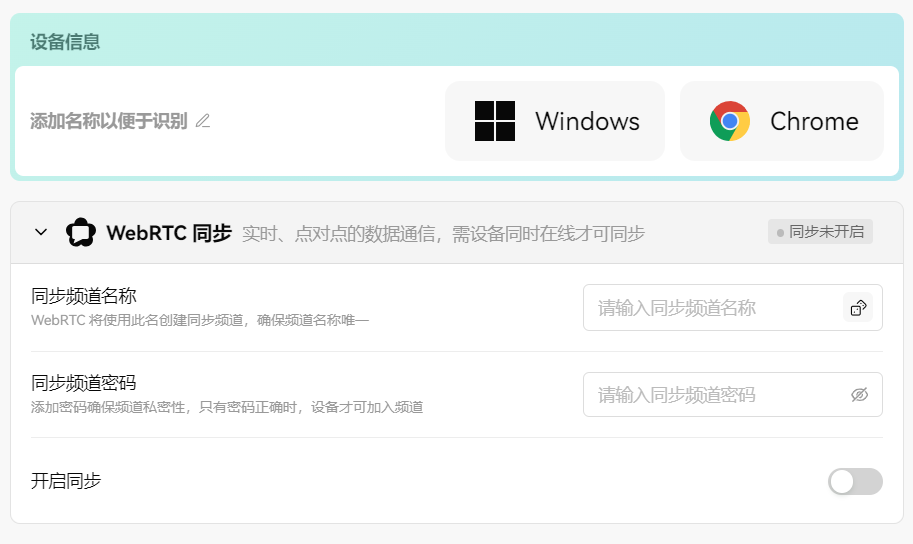The width and height of the screenshot is (913, 544).
Task: Click the 设备信息 heading
Action: click(x=65, y=42)
